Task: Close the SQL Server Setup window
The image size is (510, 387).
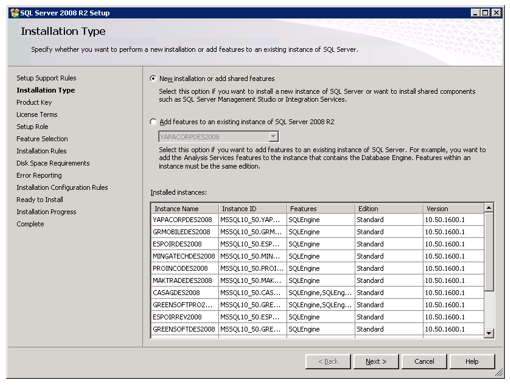Action: [496, 13]
